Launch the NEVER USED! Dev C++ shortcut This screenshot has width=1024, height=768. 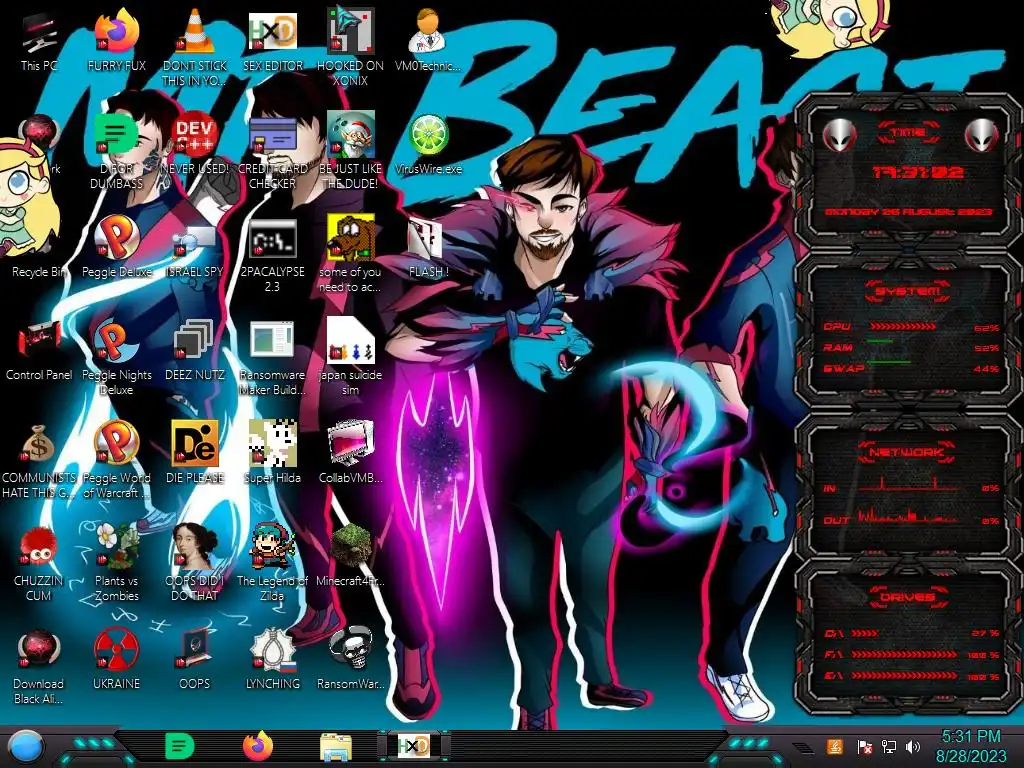(x=195, y=145)
